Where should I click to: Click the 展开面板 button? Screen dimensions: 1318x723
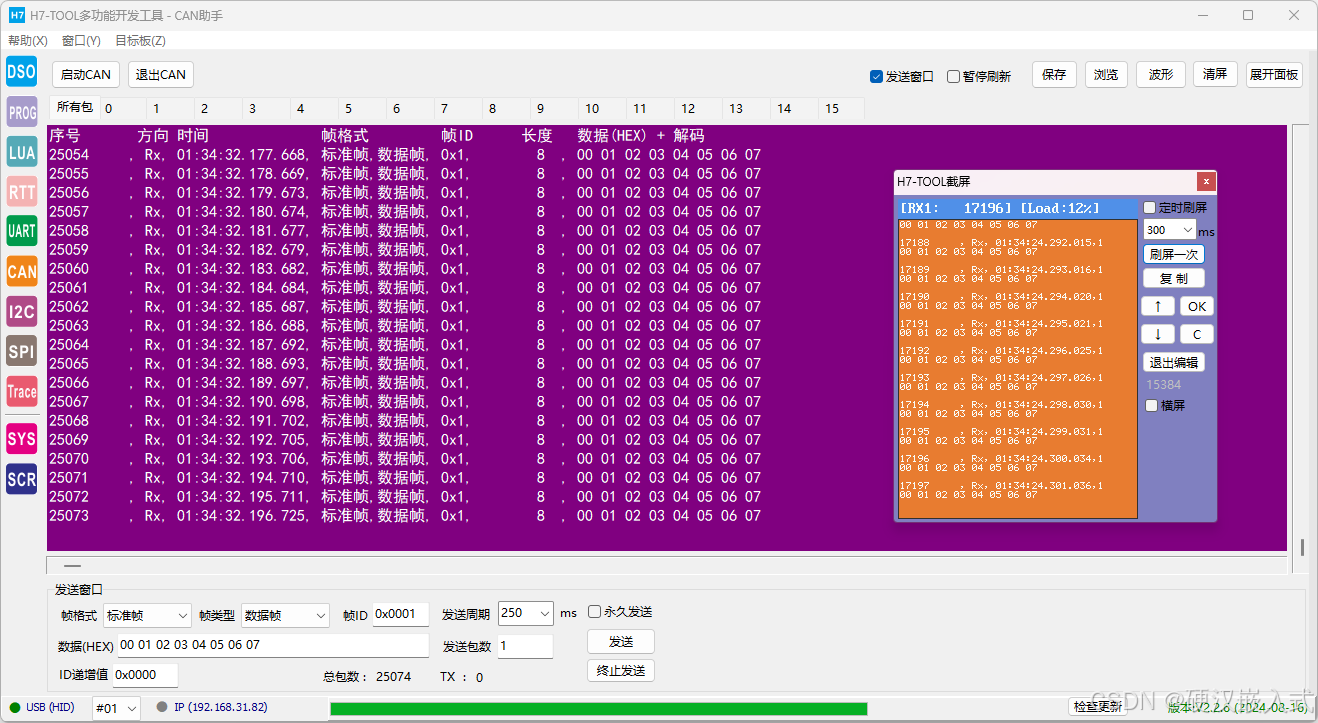(1274, 74)
